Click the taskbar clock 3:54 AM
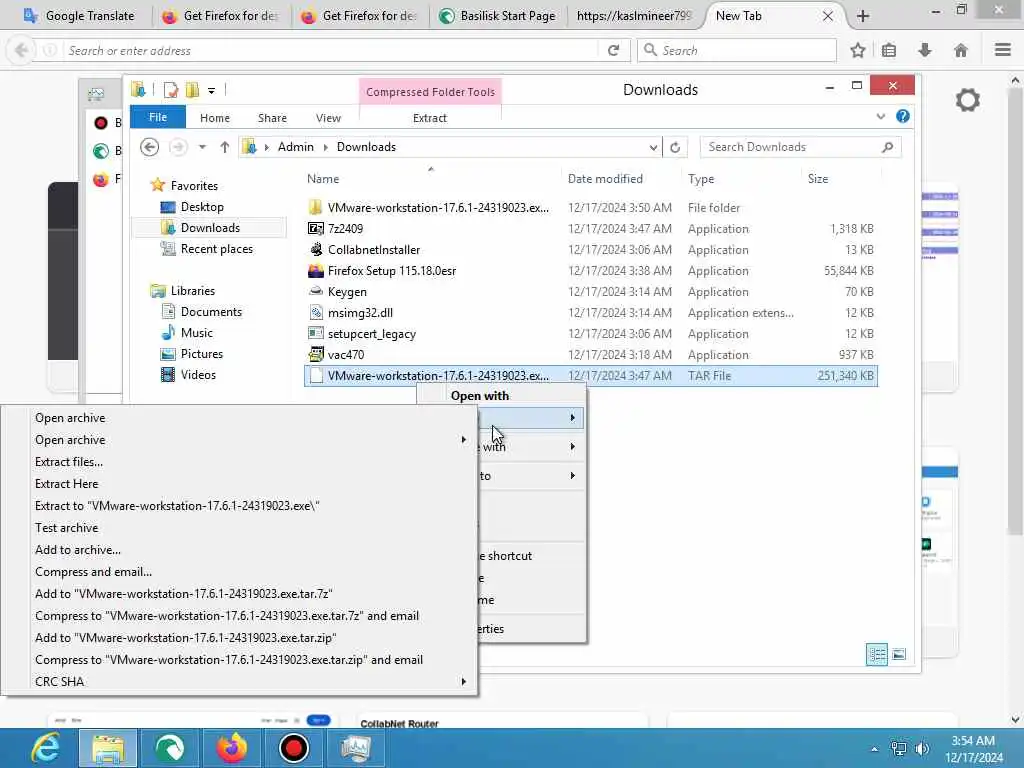Image resolution: width=1024 pixels, height=768 pixels. tap(972, 741)
